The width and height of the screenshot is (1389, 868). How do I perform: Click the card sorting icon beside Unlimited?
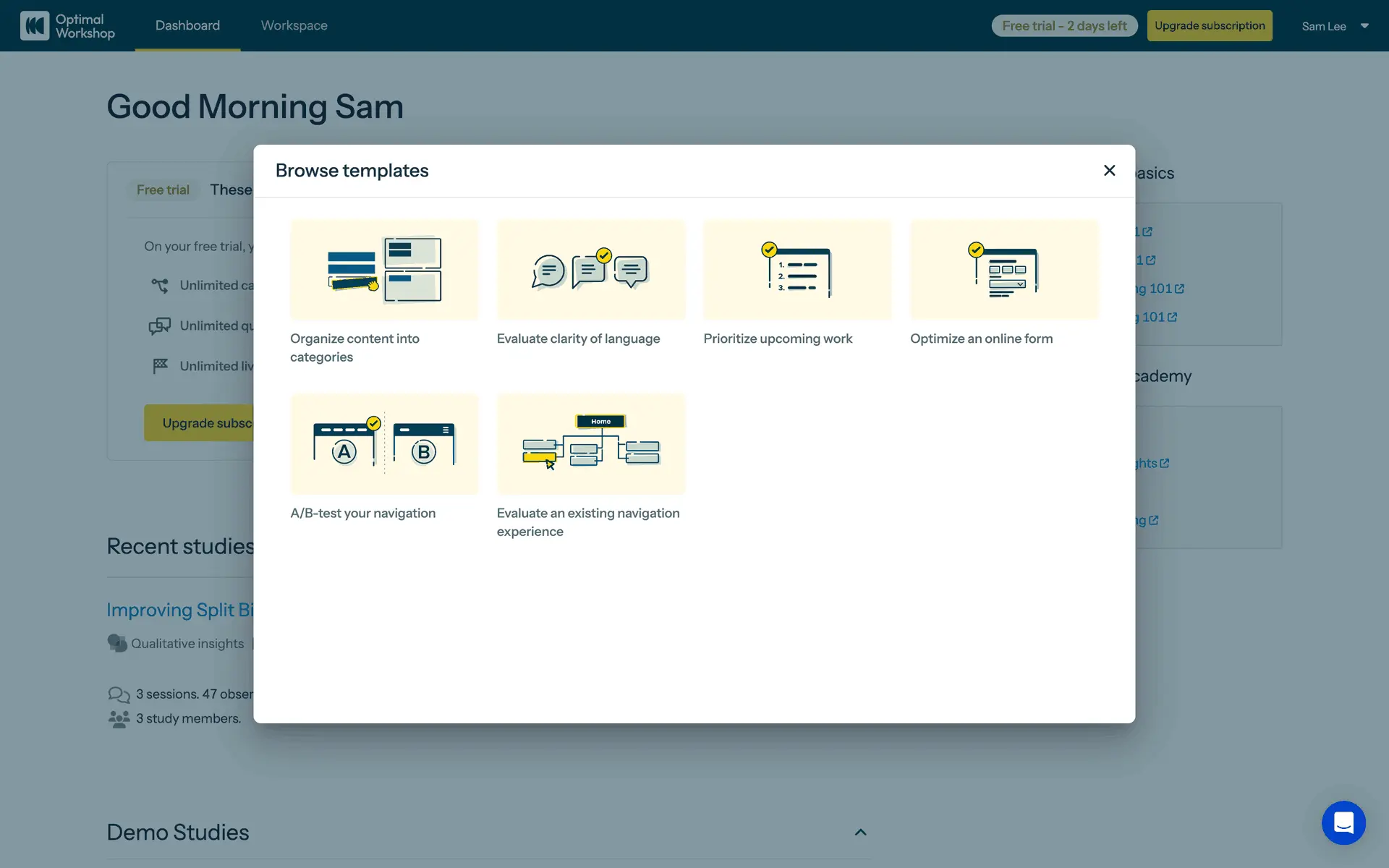coord(160,286)
